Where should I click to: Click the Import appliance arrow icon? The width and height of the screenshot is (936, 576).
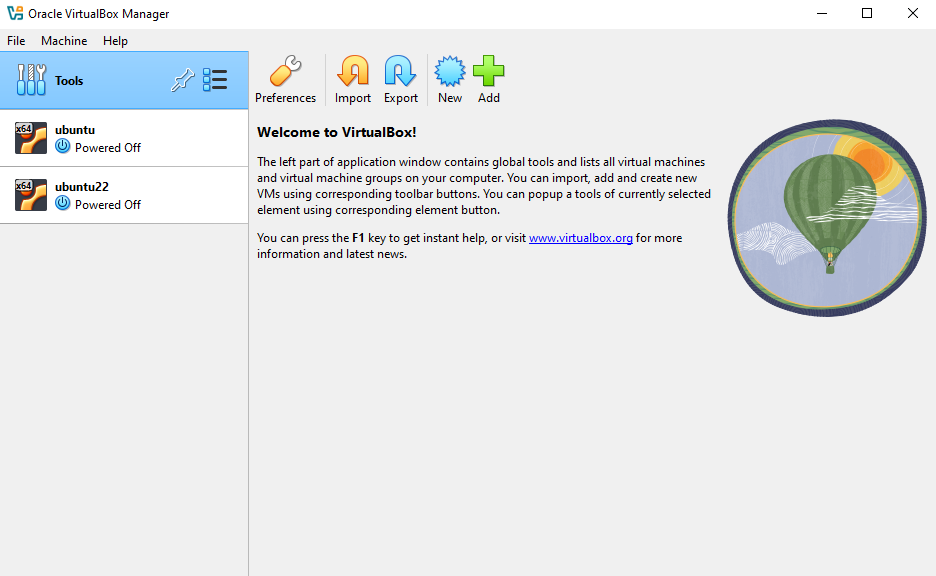(352, 72)
